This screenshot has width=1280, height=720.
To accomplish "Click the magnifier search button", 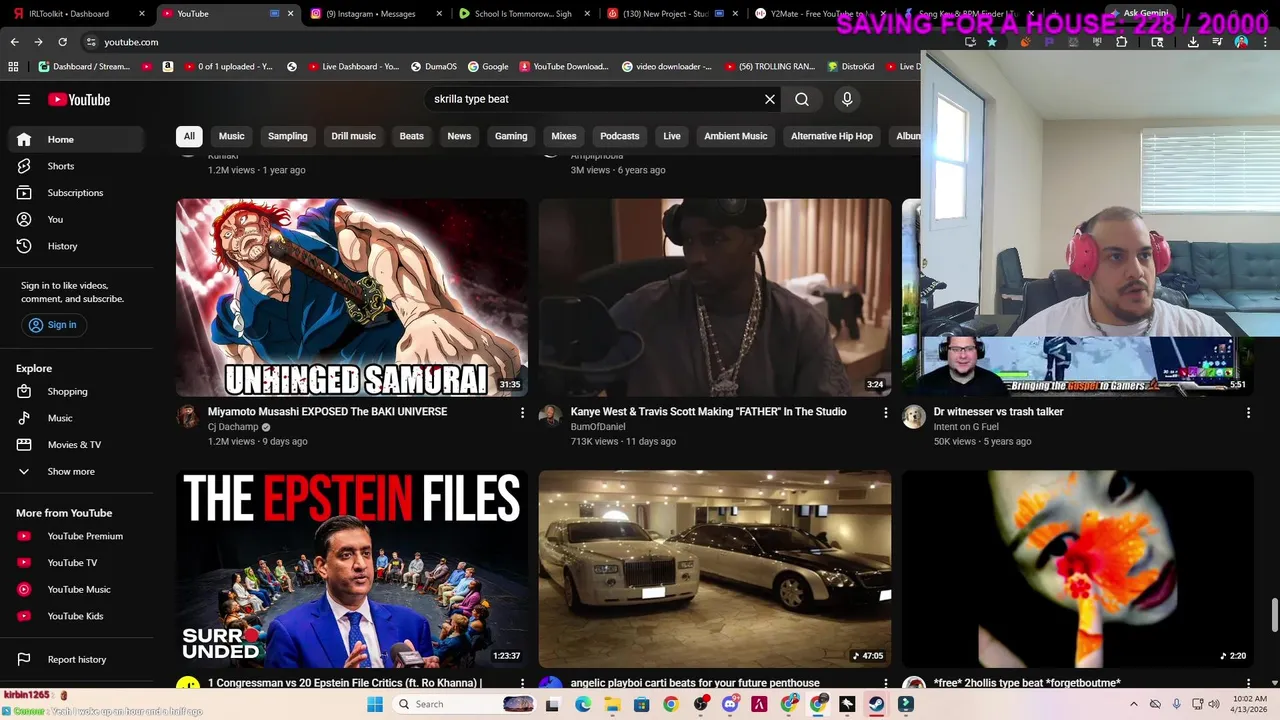I will [x=802, y=99].
